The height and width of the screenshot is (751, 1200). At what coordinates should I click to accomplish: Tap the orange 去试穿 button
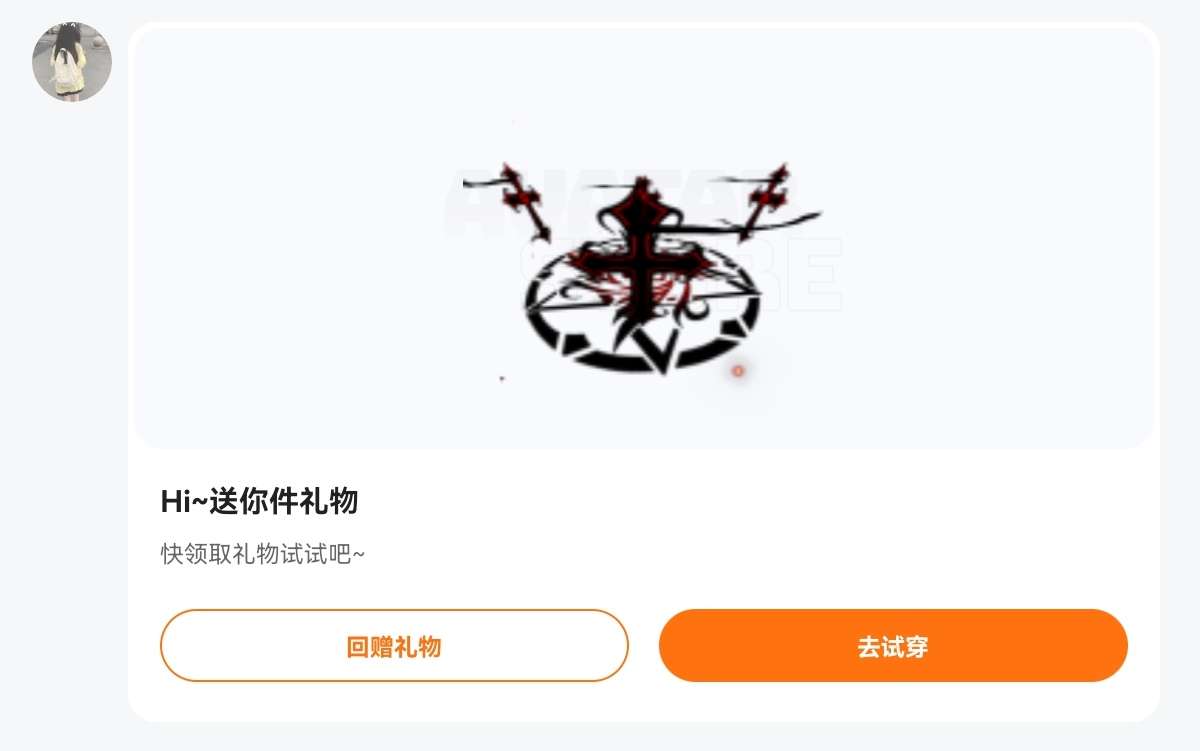click(x=893, y=646)
